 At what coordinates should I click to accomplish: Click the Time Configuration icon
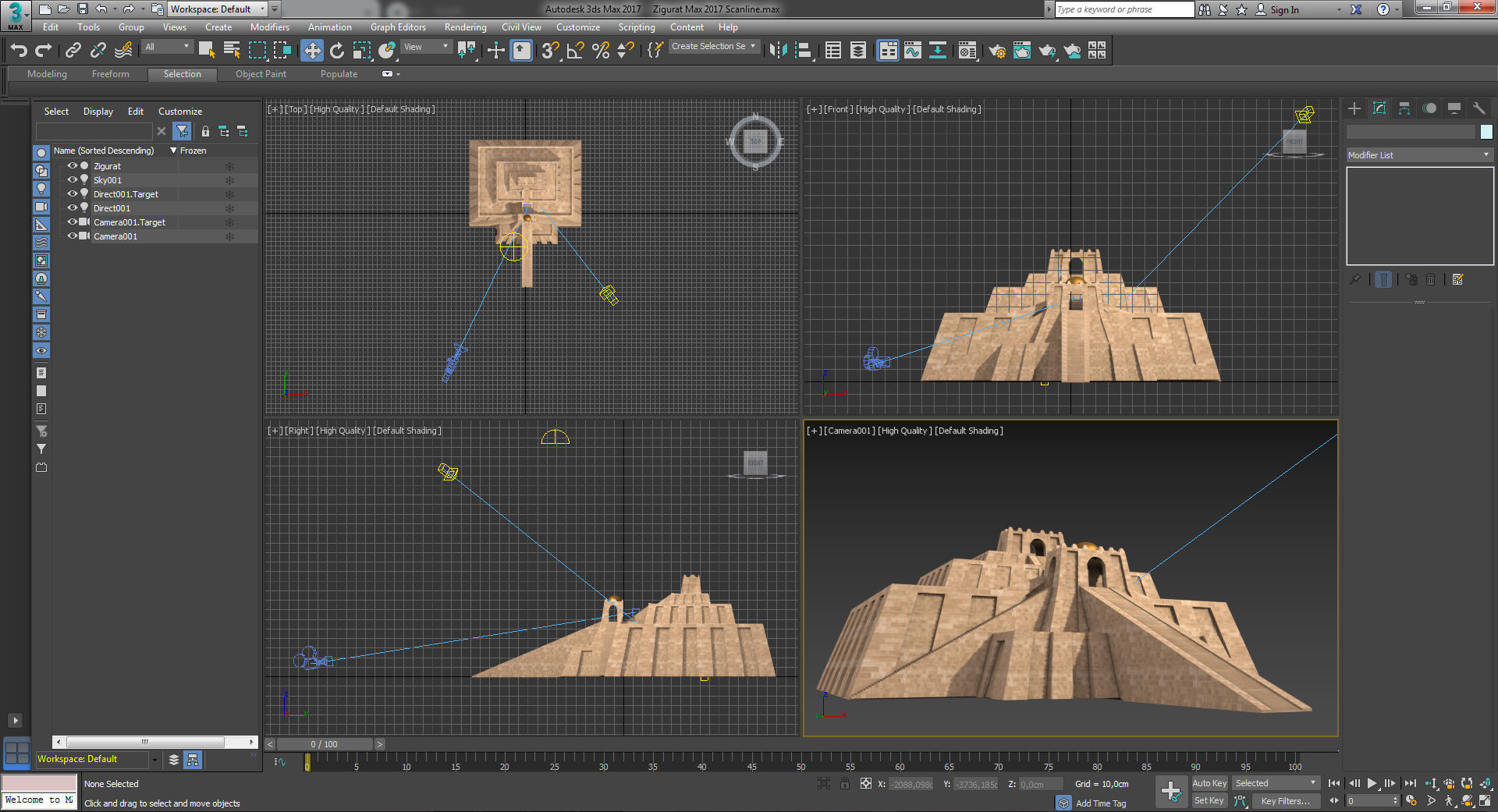coord(1411,801)
